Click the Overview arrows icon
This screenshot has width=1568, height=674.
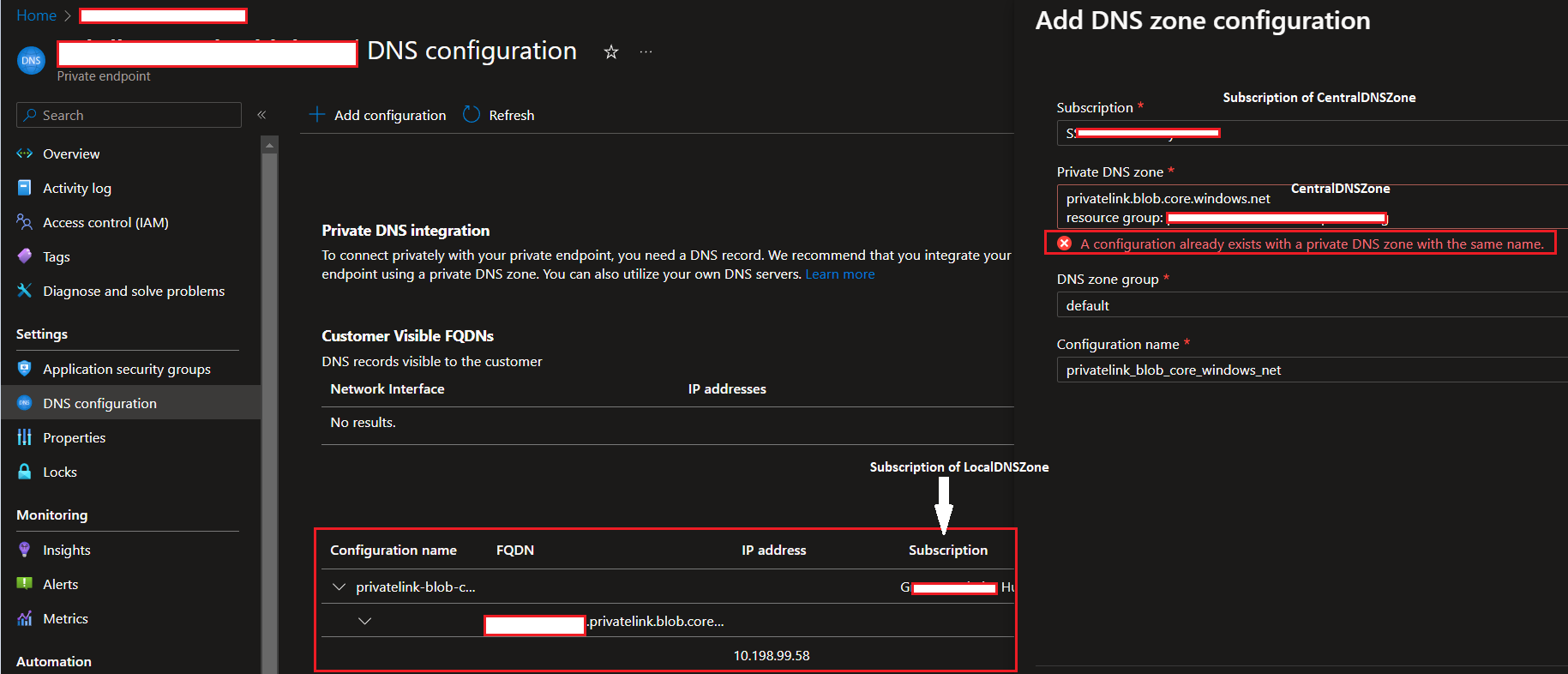25,153
